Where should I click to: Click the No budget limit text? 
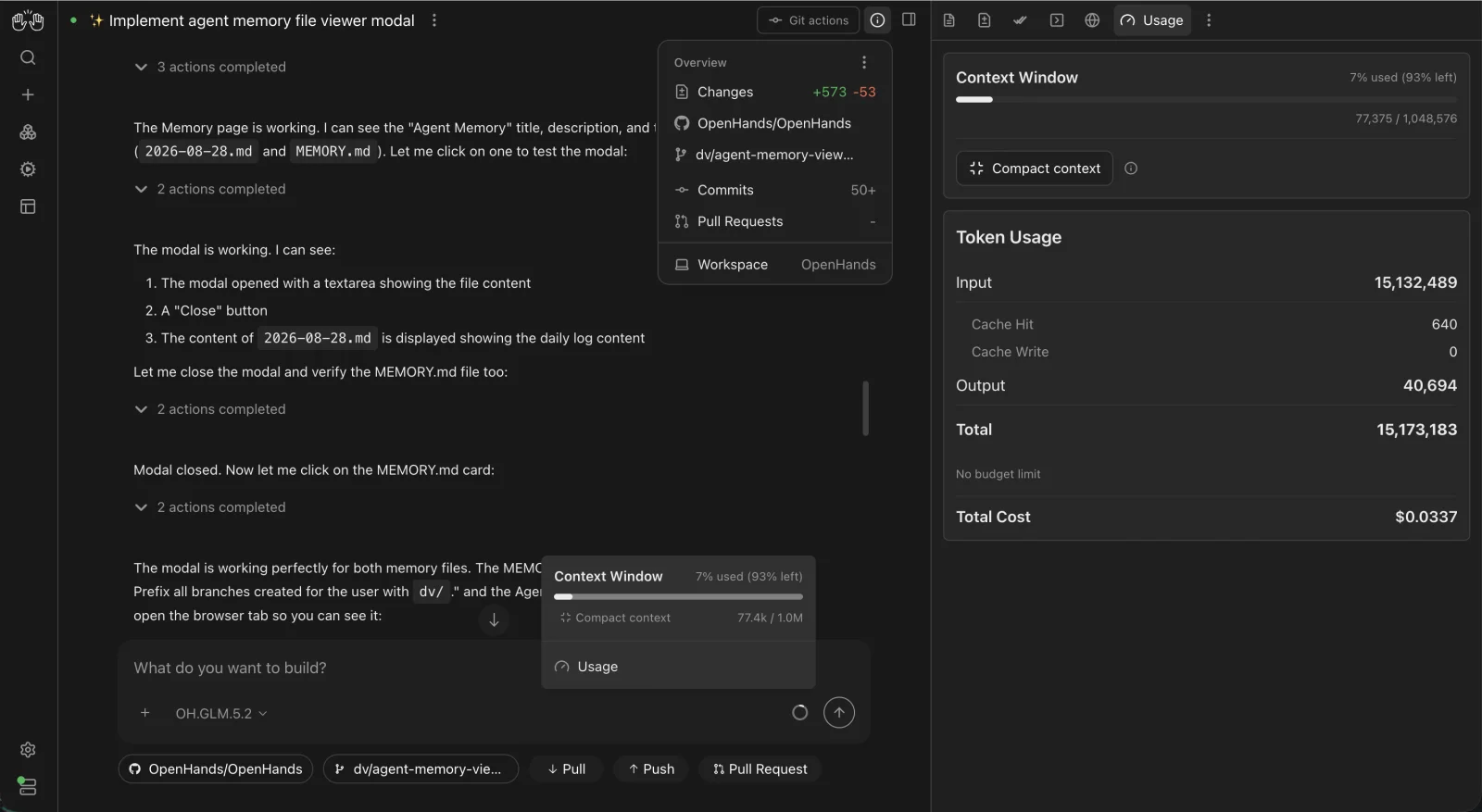click(x=998, y=474)
